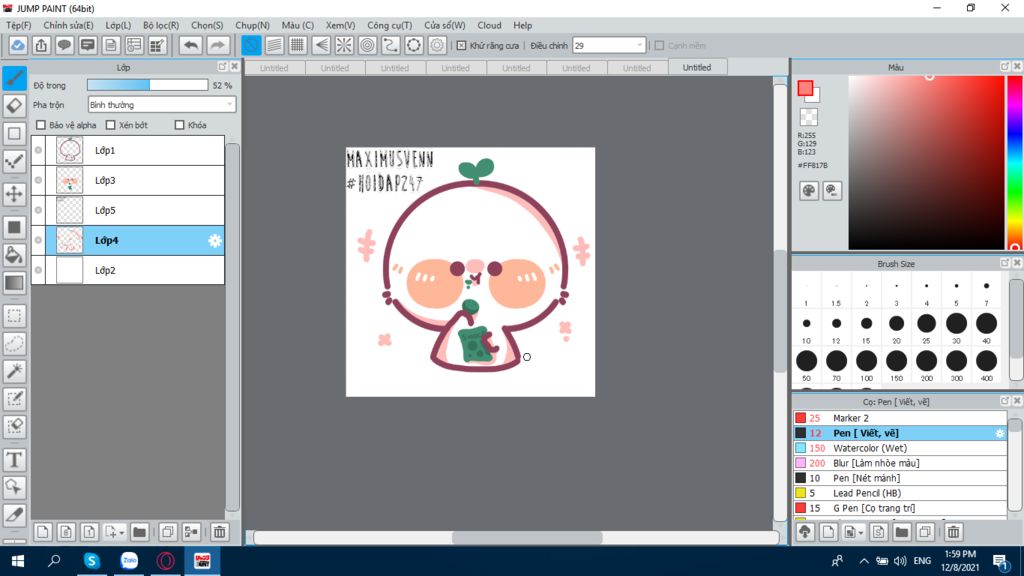1024x576 pixels.
Task: Open Skype from the taskbar
Action: 91,561
